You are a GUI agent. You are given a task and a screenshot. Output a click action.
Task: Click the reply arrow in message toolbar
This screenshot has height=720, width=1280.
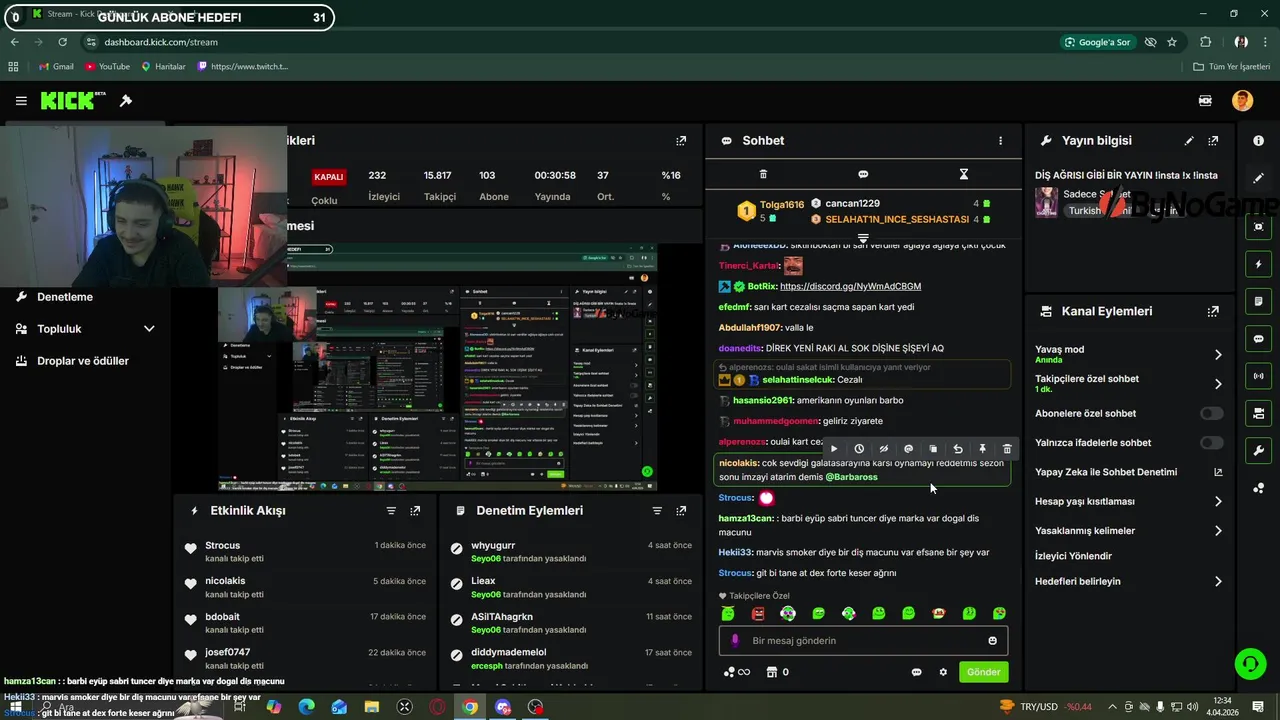958,449
